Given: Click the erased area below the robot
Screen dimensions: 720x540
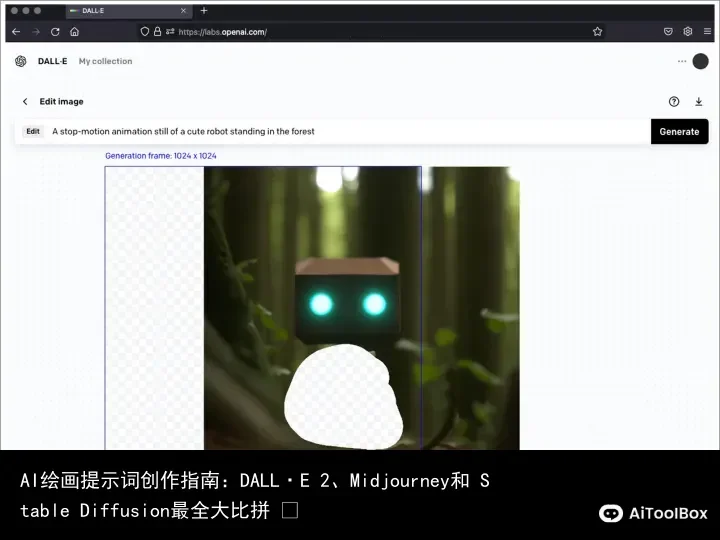Looking at the screenshot, I should 343,397.
